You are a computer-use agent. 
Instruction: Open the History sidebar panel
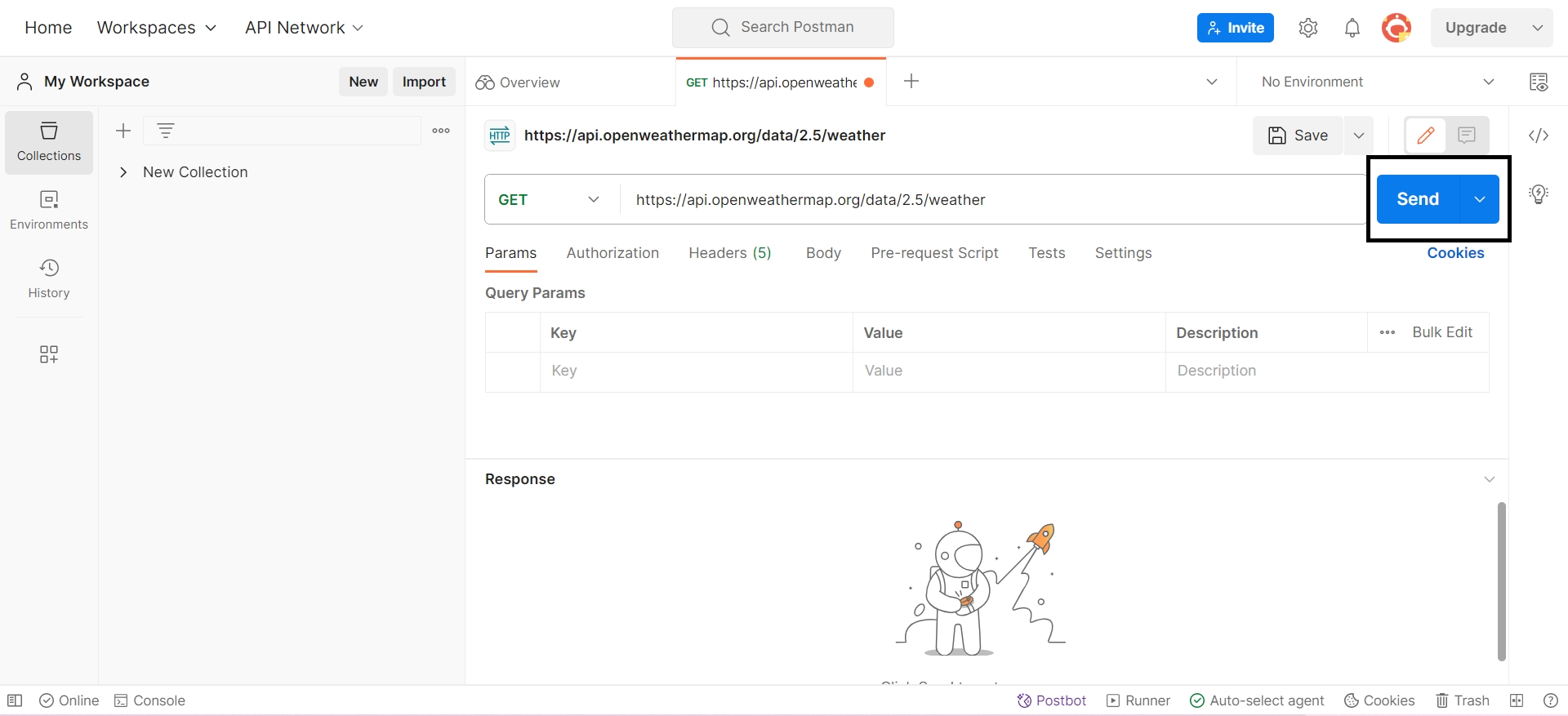coord(49,279)
